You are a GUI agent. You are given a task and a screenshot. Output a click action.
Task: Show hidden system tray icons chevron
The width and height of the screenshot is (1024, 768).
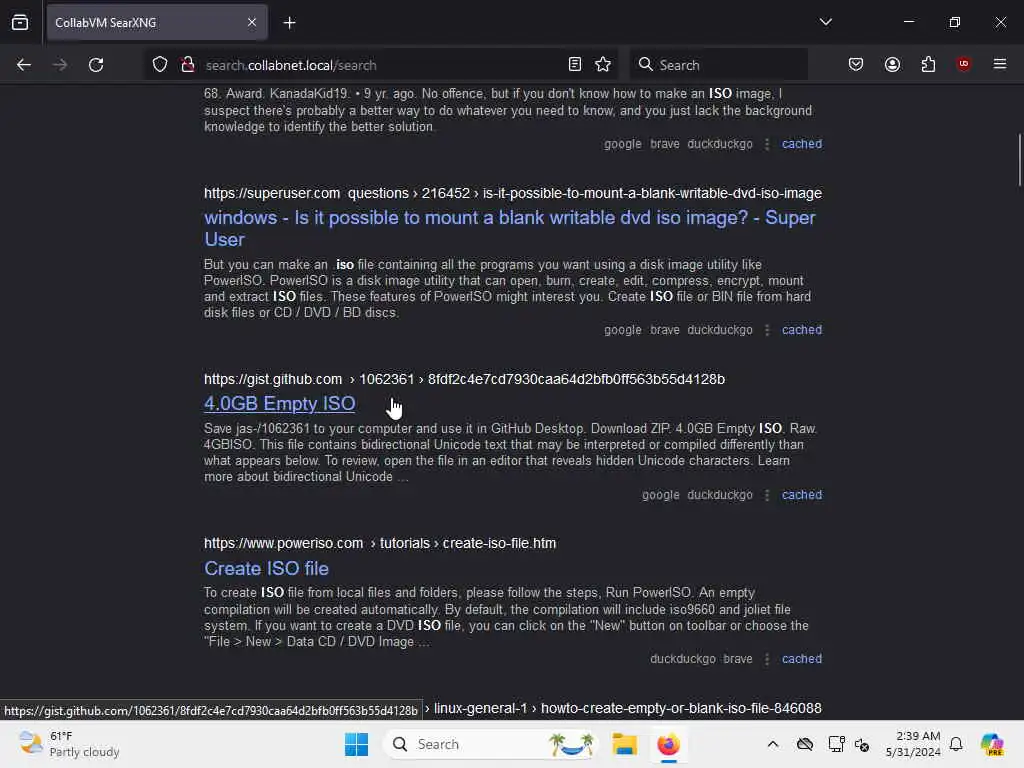(x=773, y=744)
